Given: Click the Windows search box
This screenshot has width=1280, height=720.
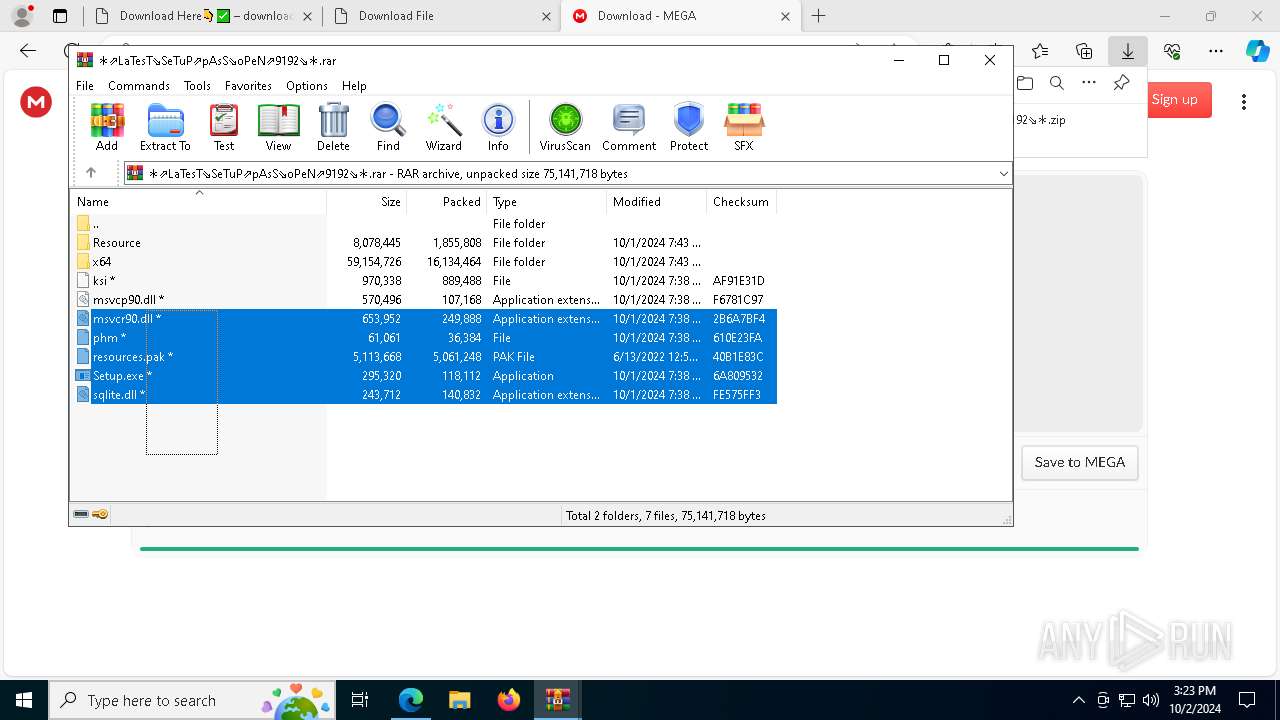Looking at the screenshot, I should pyautogui.click(x=191, y=700).
